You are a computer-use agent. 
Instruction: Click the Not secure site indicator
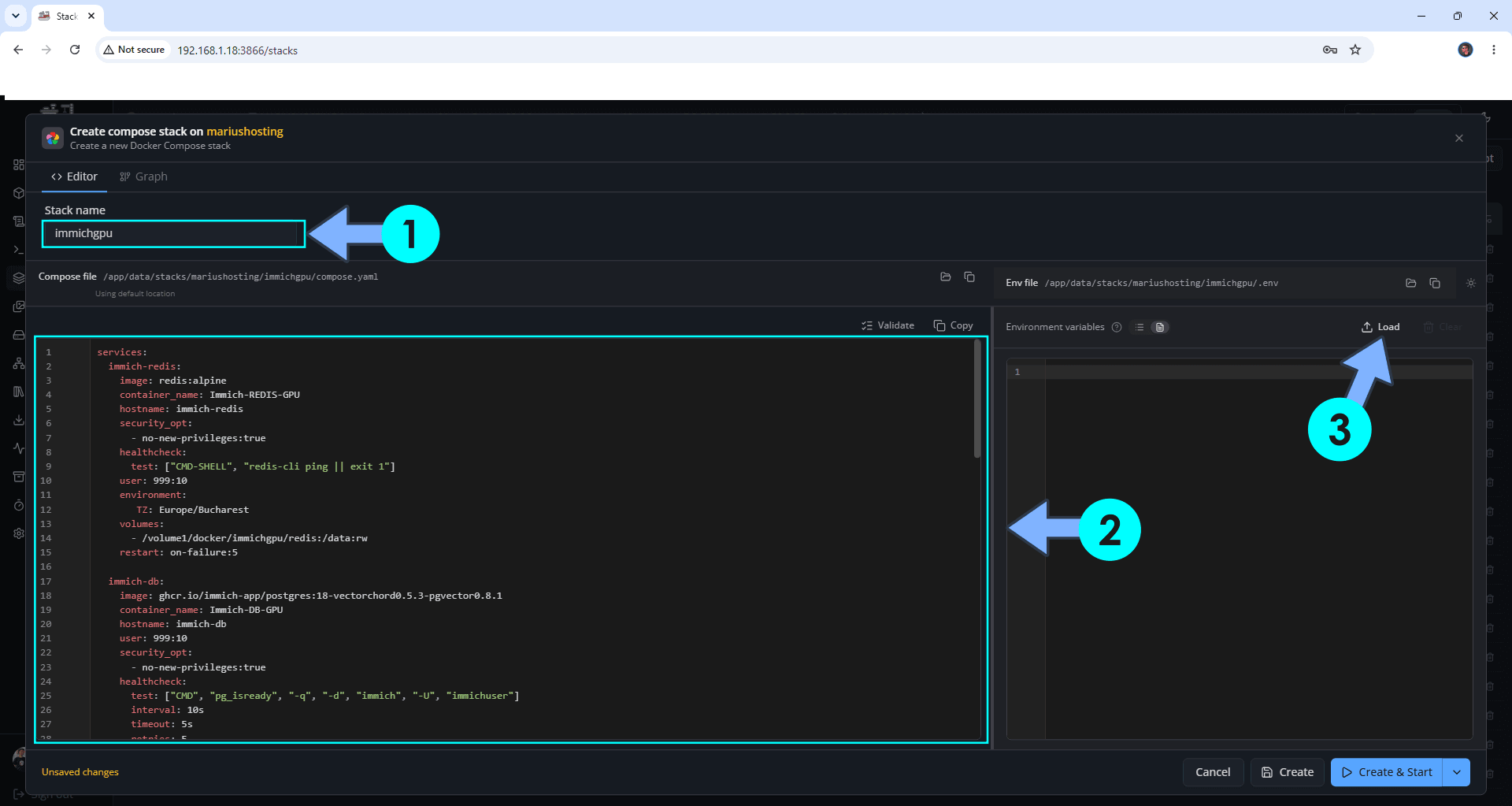click(x=134, y=50)
